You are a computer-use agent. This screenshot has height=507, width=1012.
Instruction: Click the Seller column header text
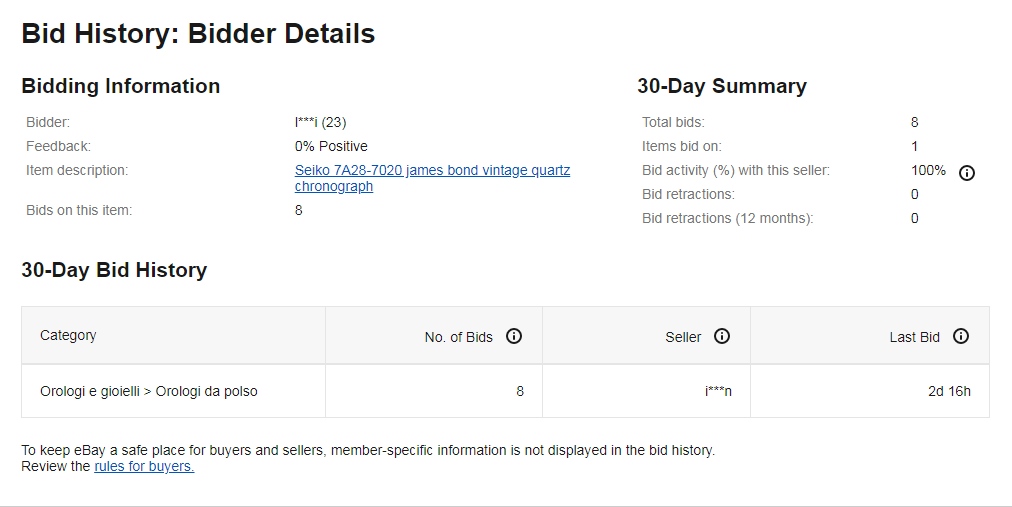(683, 337)
